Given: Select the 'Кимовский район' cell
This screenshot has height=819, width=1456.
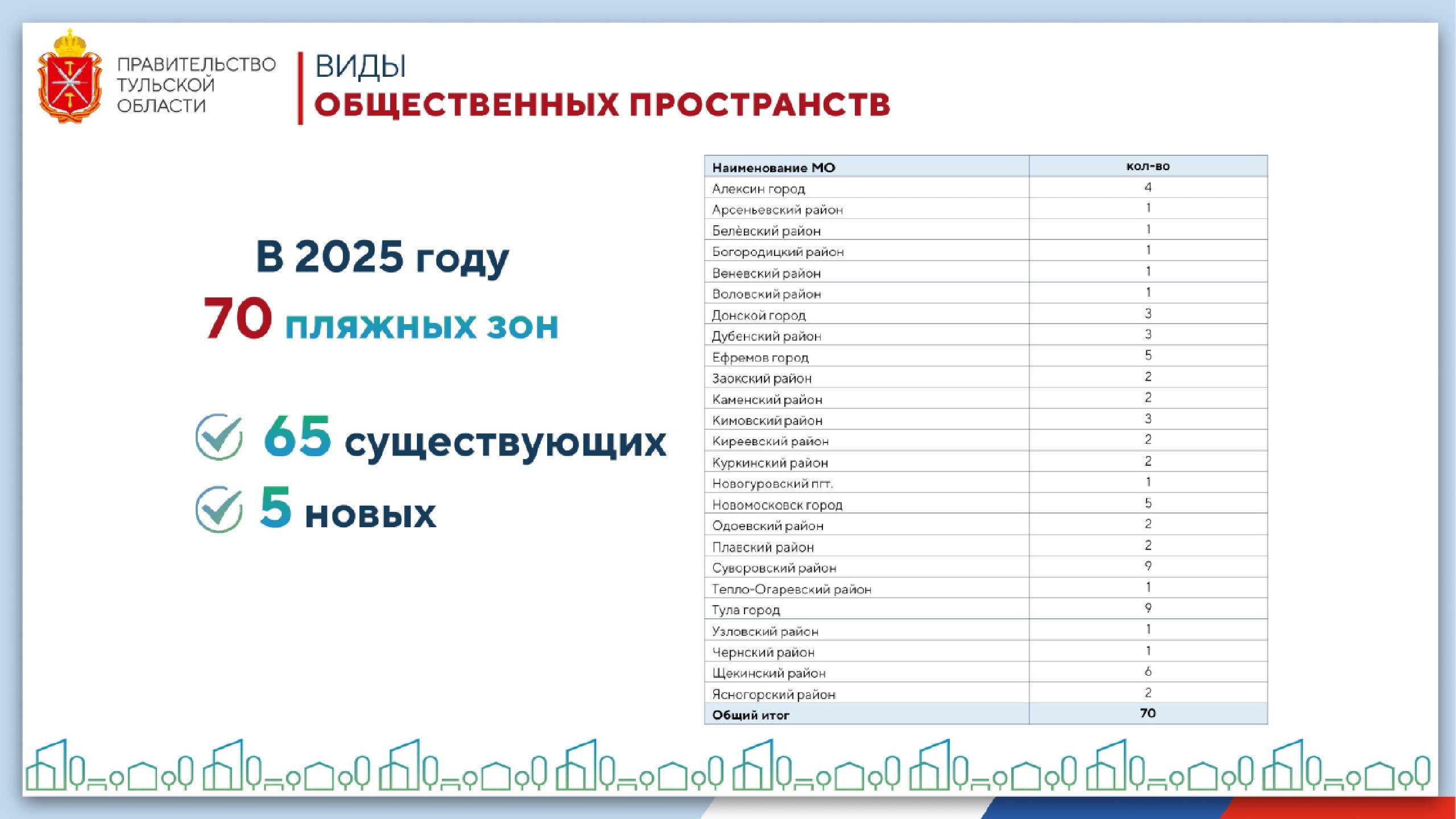Looking at the screenshot, I should pos(867,419).
